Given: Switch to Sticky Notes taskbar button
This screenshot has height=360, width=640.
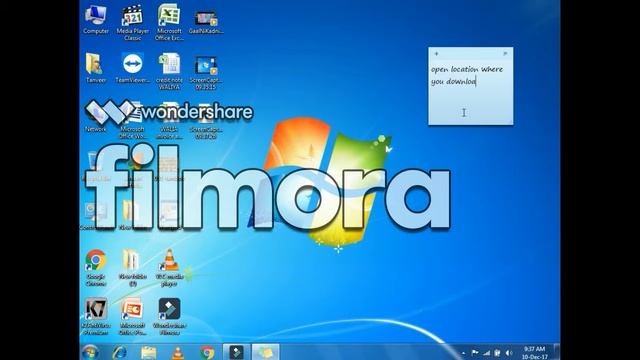Looking at the screenshot, I should click(265, 352).
